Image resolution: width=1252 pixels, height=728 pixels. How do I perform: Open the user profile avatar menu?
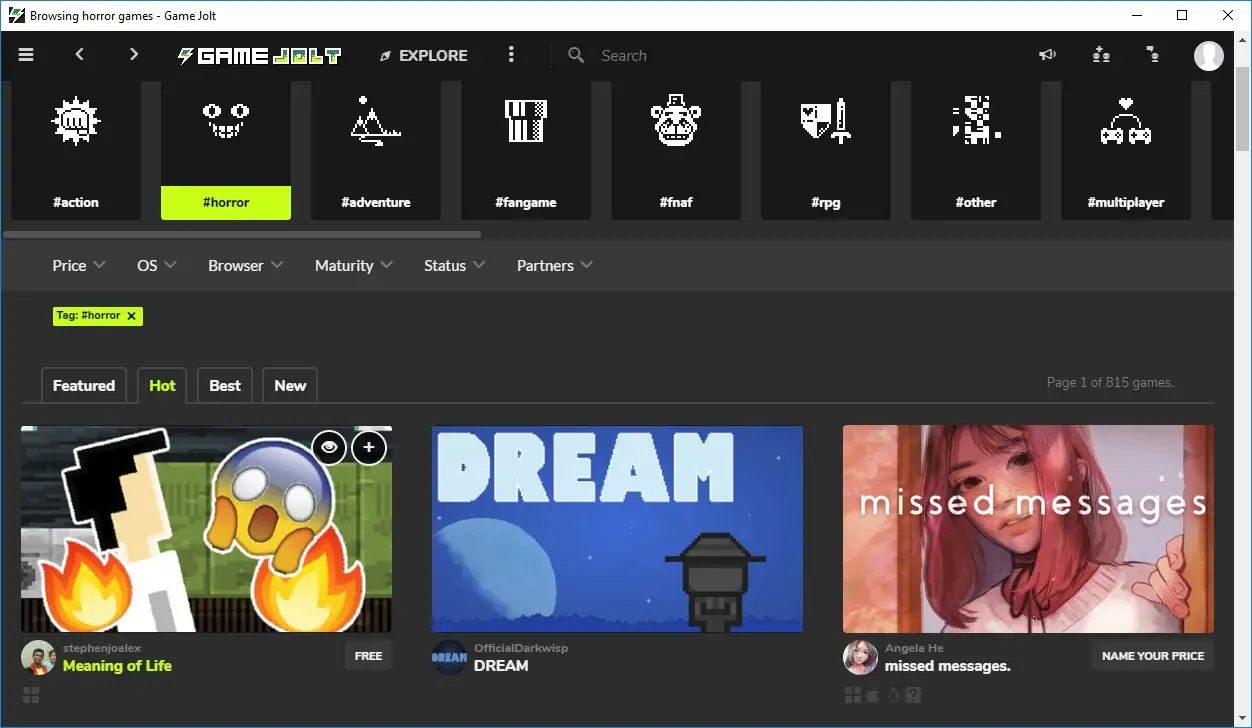click(x=1209, y=56)
